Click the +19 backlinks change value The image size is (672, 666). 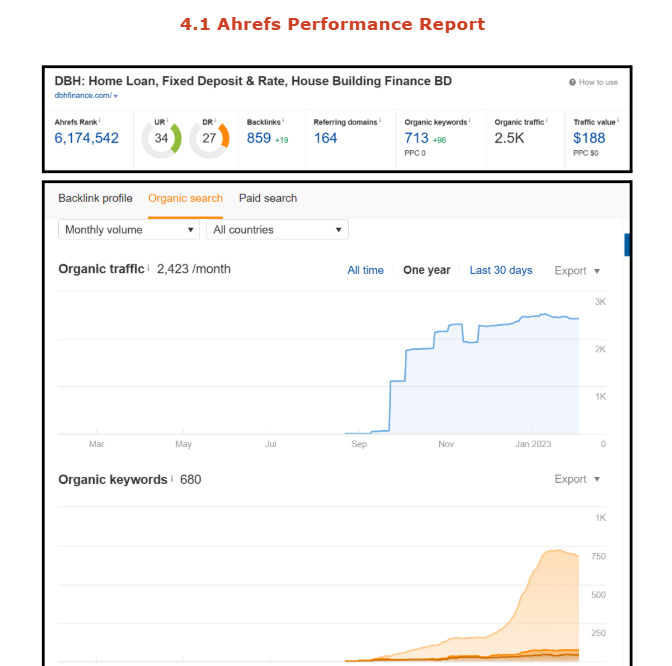click(282, 140)
